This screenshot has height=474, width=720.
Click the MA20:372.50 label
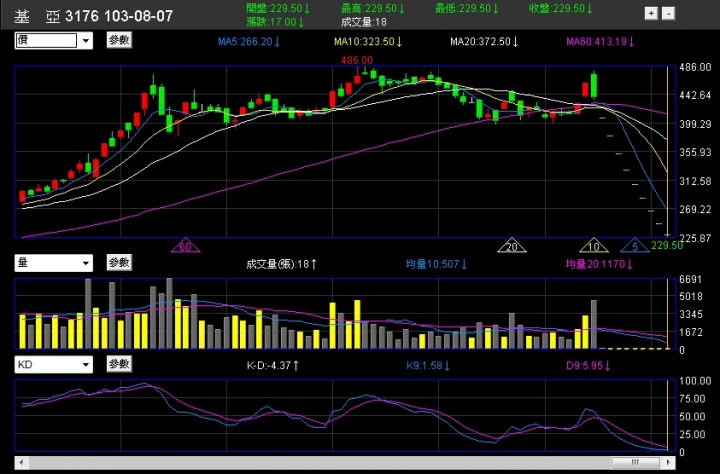[x=484, y=42]
